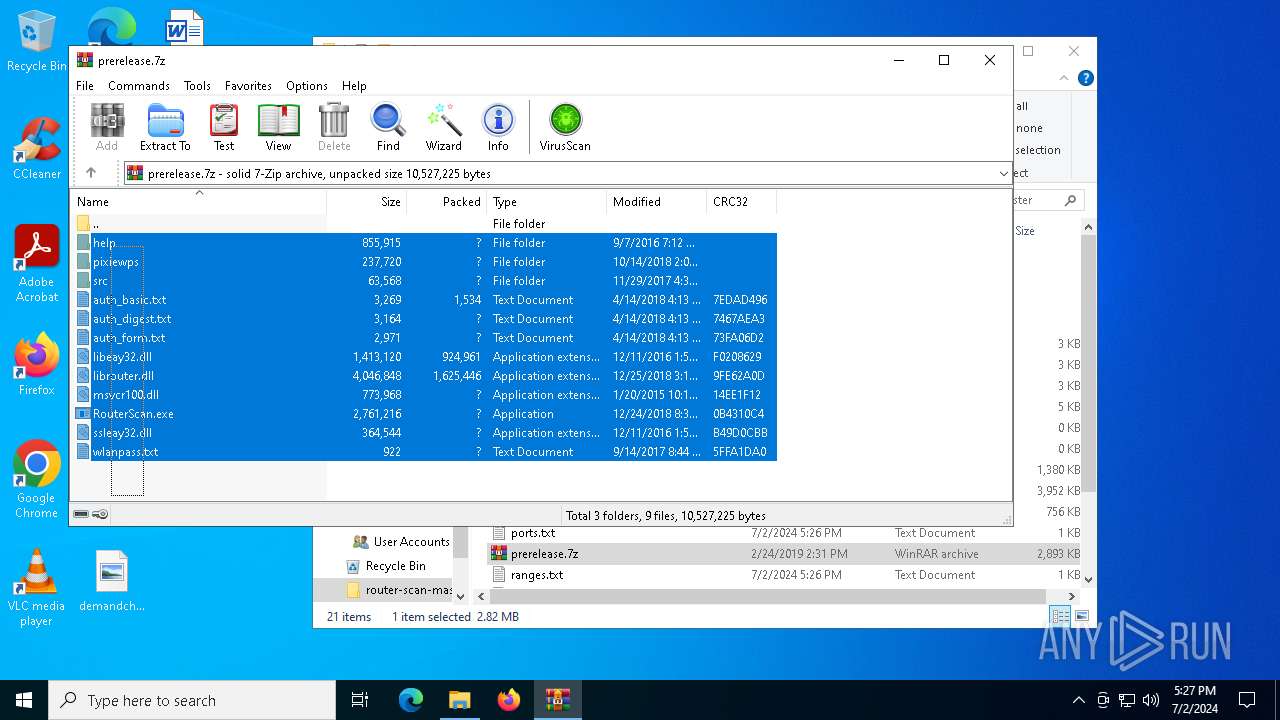Select auth_digest.txt file
The height and width of the screenshot is (720, 1280).
coord(424,319)
